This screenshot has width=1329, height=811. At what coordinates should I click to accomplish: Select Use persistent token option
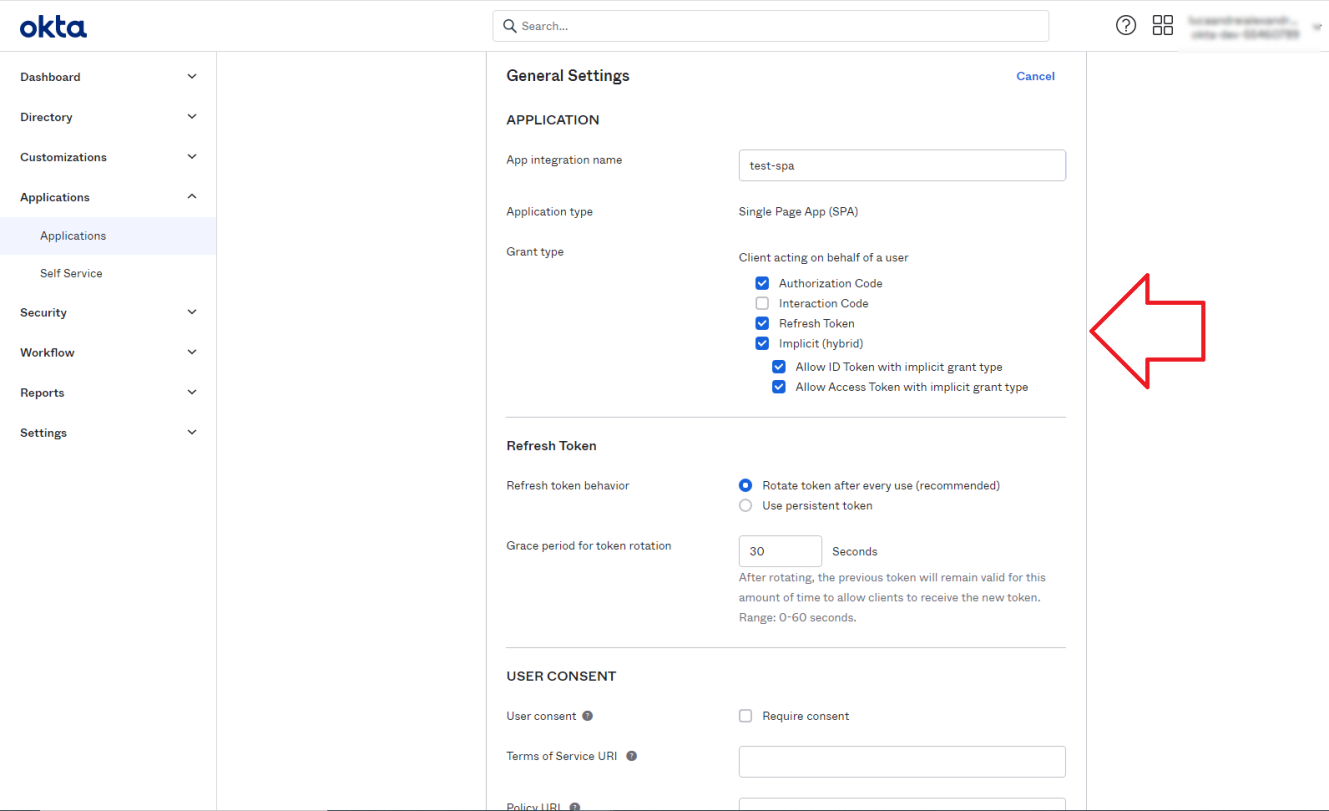(745, 506)
